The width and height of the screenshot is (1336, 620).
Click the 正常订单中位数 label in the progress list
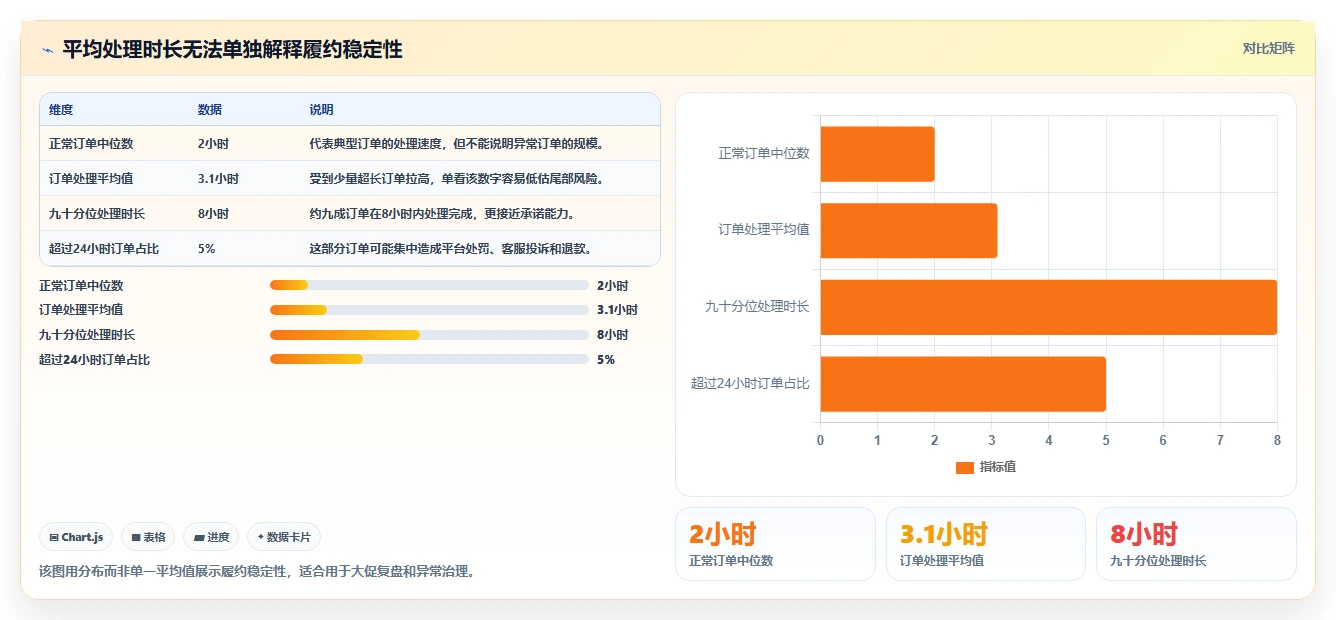81,286
